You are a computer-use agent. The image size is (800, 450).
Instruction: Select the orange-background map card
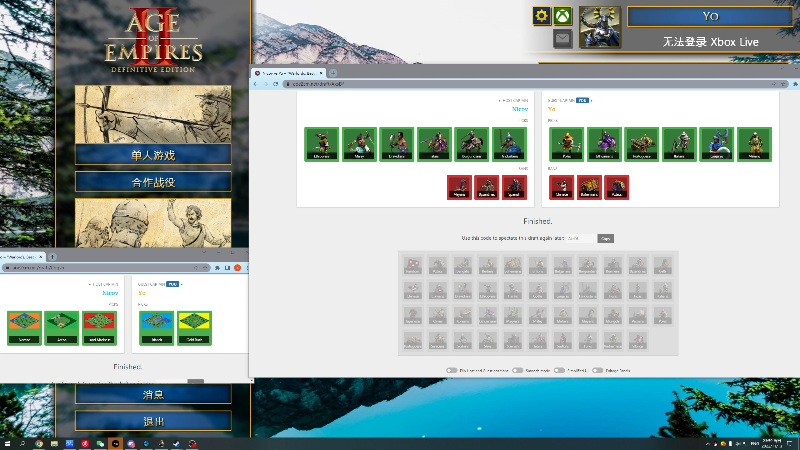pyautogui.click(x=24, y=328)
